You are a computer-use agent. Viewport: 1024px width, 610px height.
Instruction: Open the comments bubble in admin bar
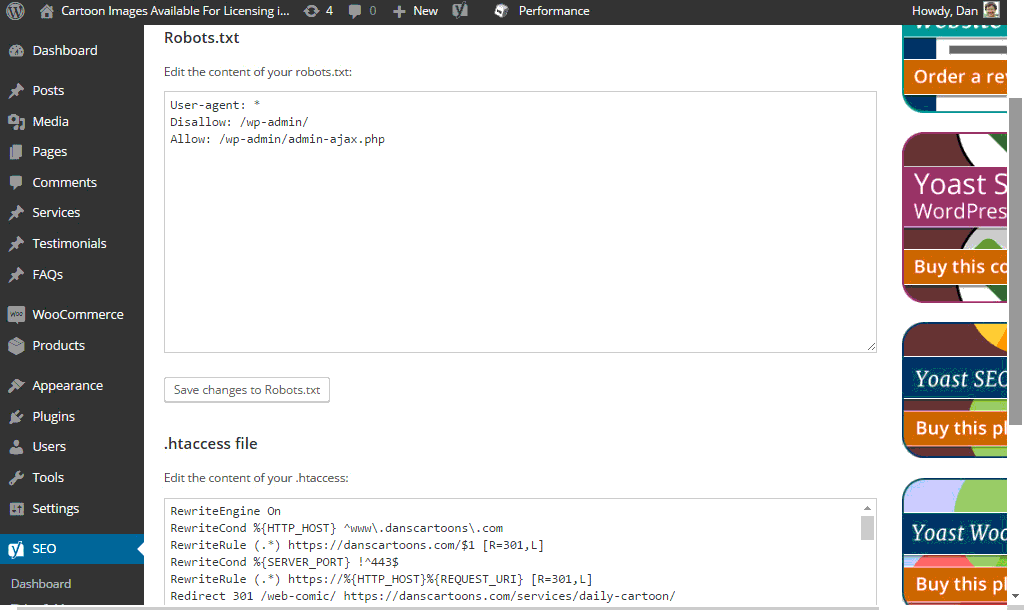click(x=355, y=11)
